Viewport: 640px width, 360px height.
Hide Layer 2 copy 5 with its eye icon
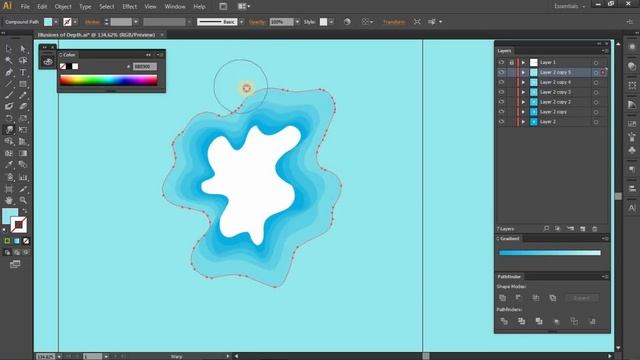501,72
